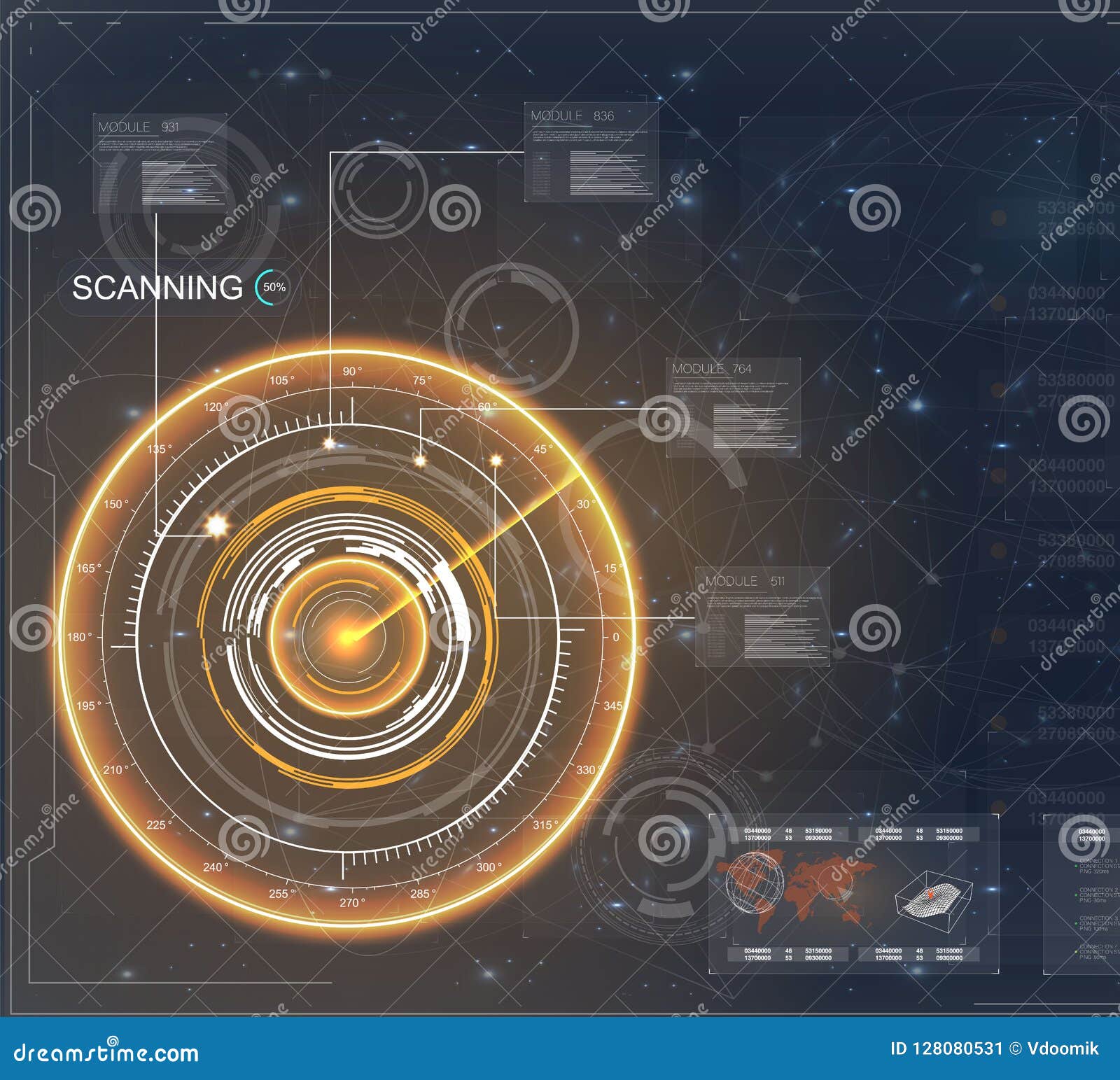Toggle CONNECTION 1 green status indicator
The width and height of the screenshot is (1120, 1080).
tap(1076, 867)
